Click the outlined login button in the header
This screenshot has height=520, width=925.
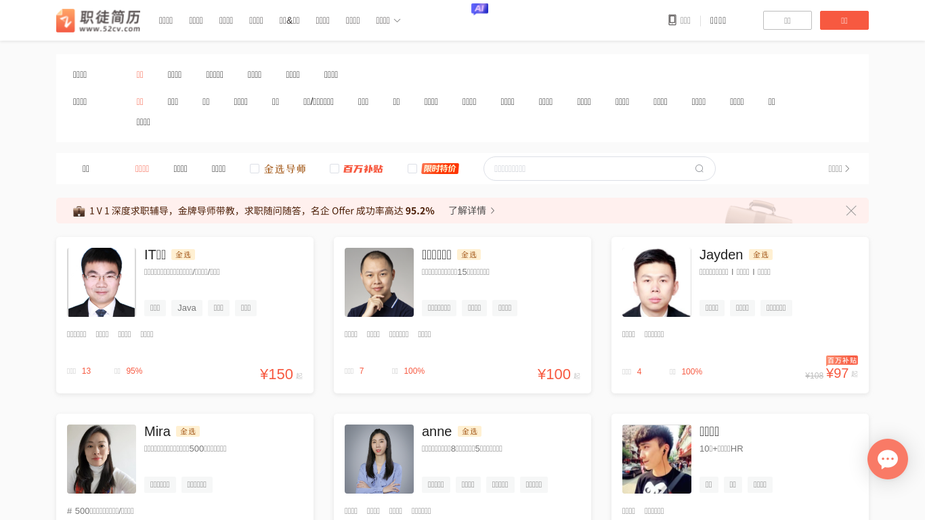click(787, 21)
